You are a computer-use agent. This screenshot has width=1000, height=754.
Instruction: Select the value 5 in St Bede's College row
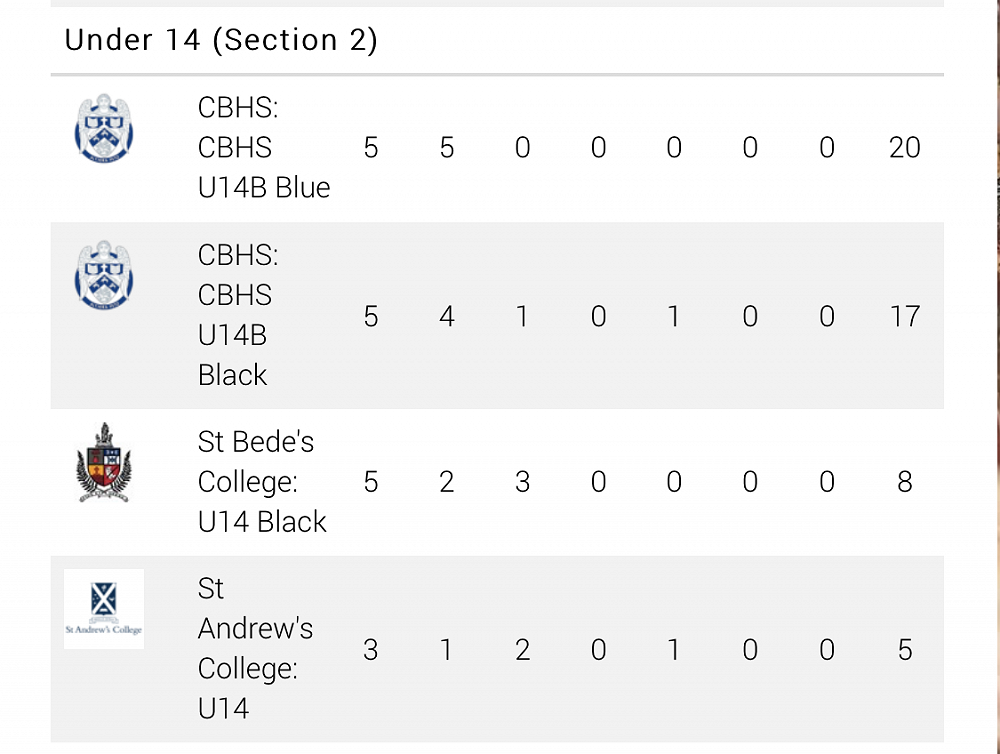tap(371, 482)
